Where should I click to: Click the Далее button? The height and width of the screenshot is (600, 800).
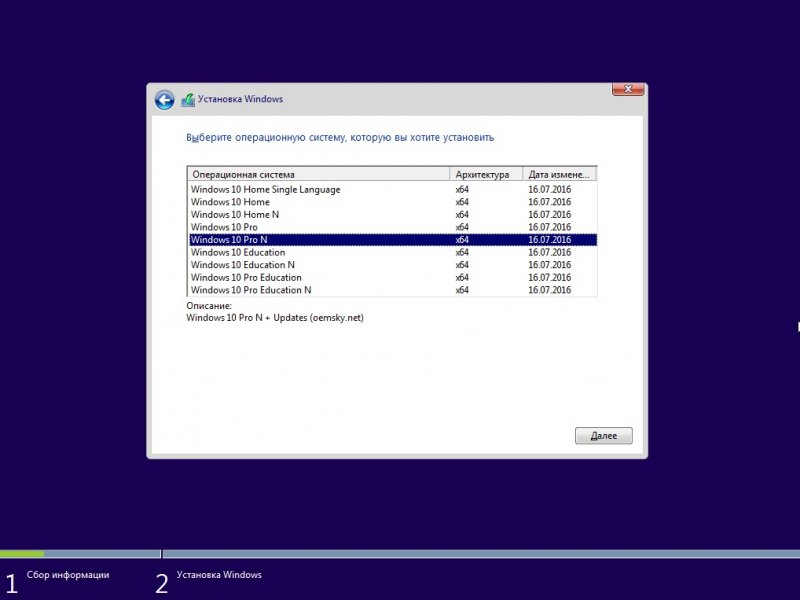click(604, 436)
